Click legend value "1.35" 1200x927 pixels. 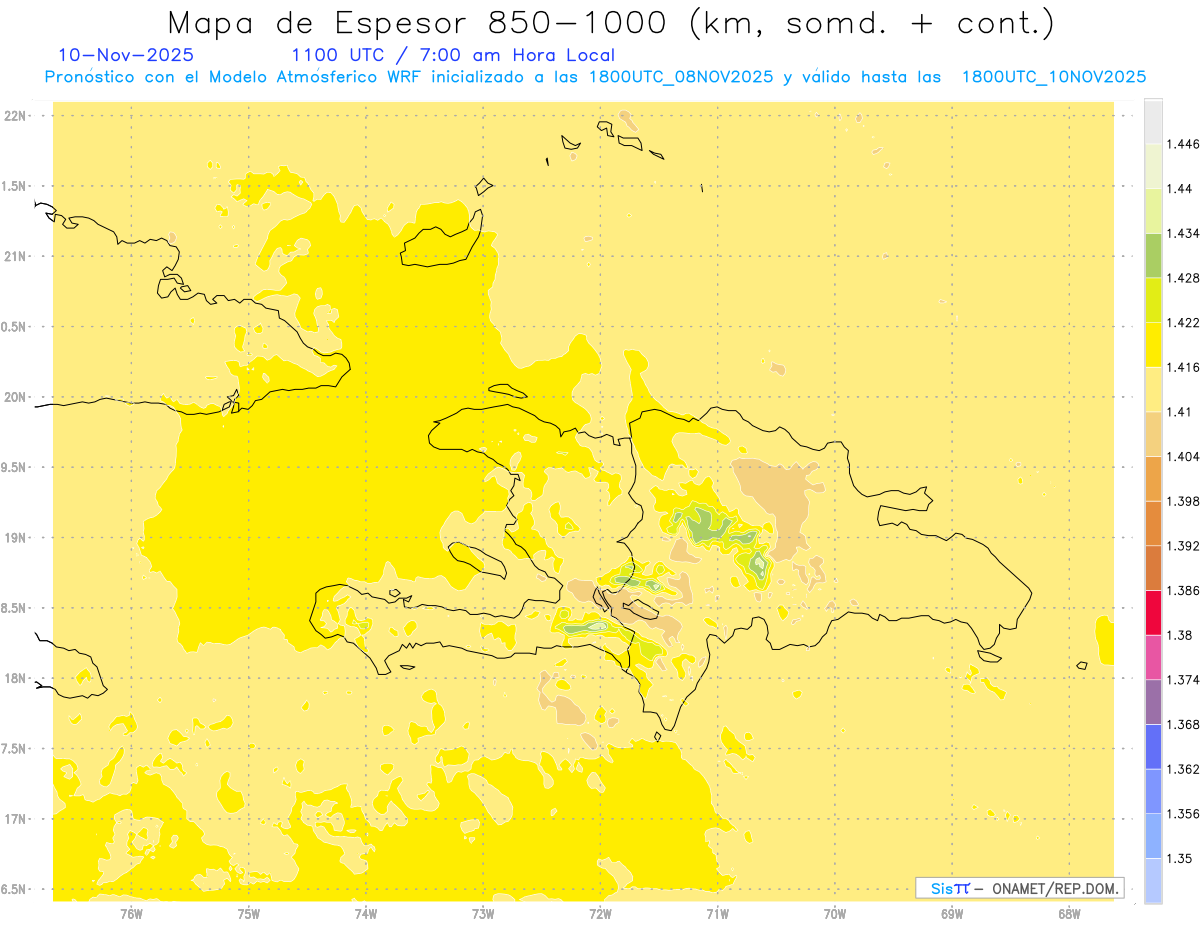(1179, 858)
